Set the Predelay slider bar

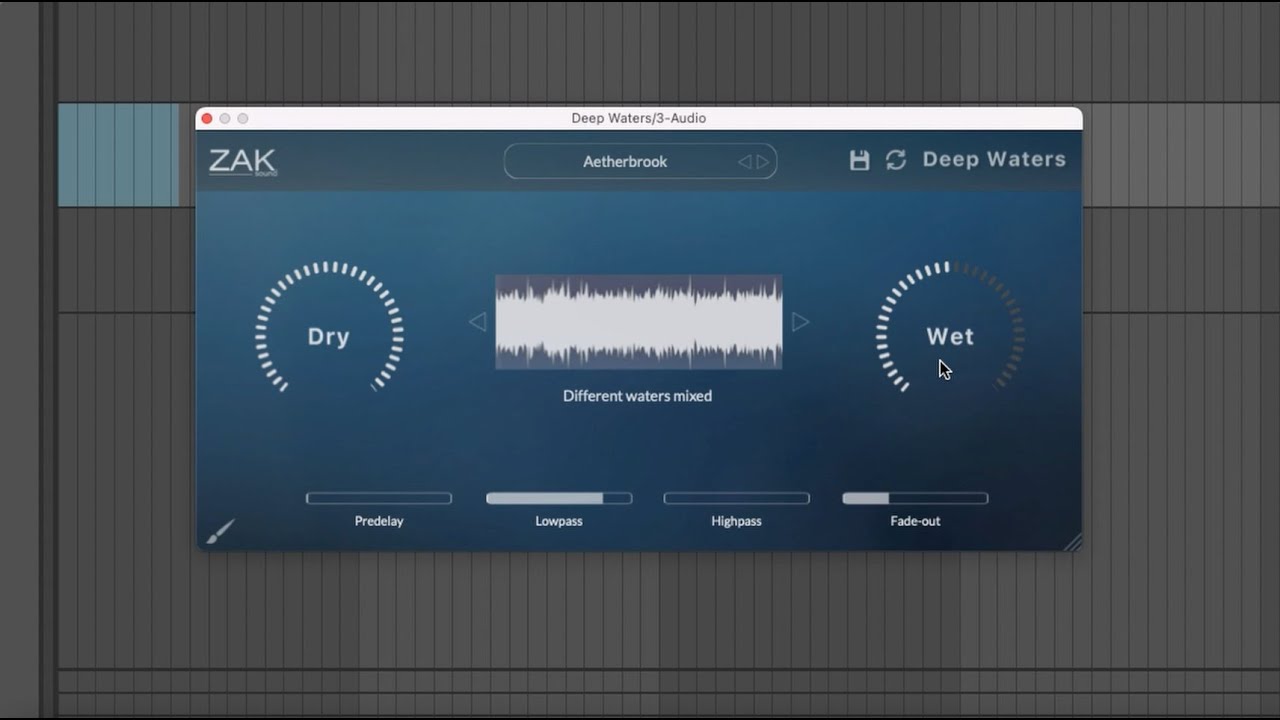(x=379, y=498)
